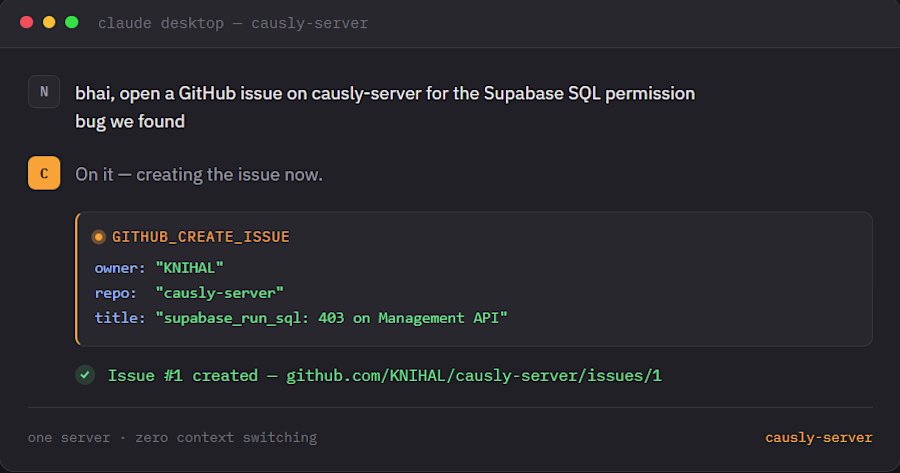Select the issue title value text
Image resolution: width=900 pixels, height=473 pixels.
(x=331, y=318)
